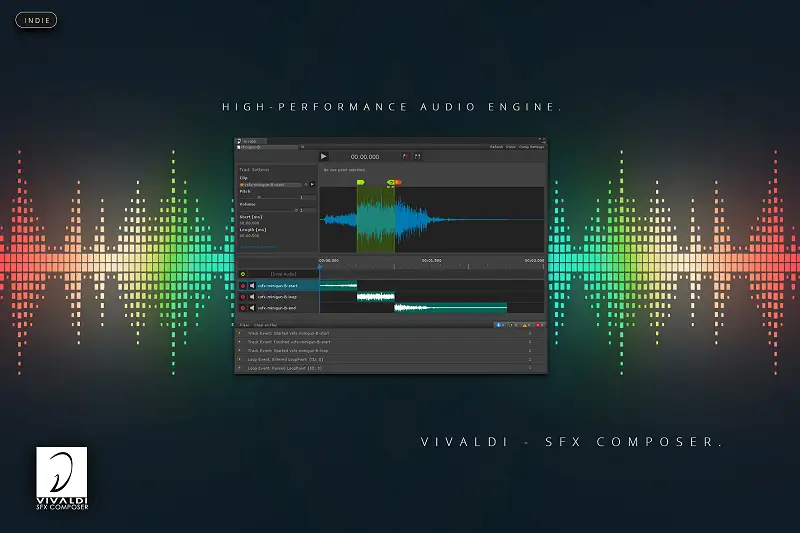
Task: Select log row Track Event Started vsfx-minigun-8-loop
Action: tap(391, 351)
